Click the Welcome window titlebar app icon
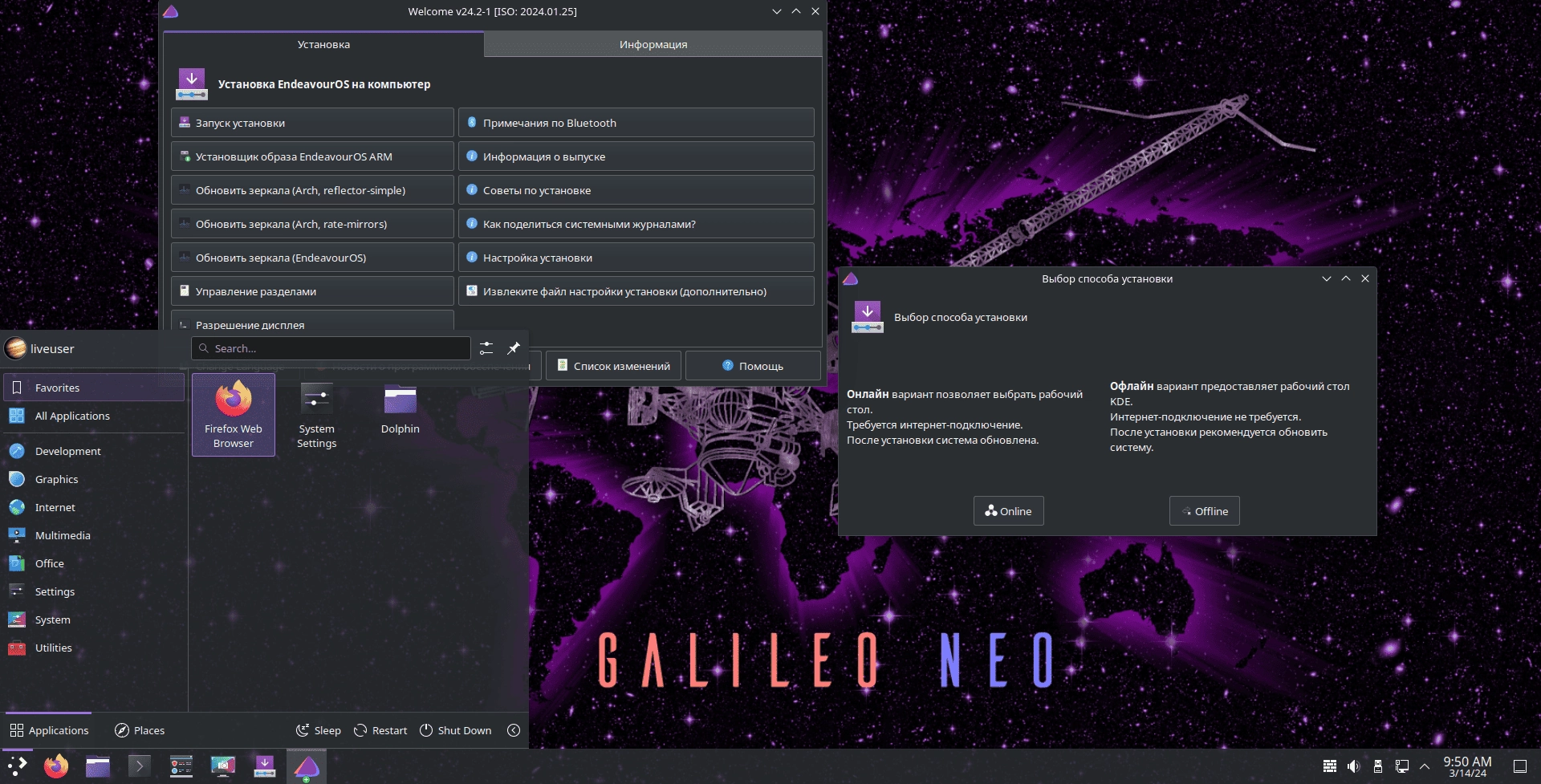1541x784 pixels. tap(170, 11)
